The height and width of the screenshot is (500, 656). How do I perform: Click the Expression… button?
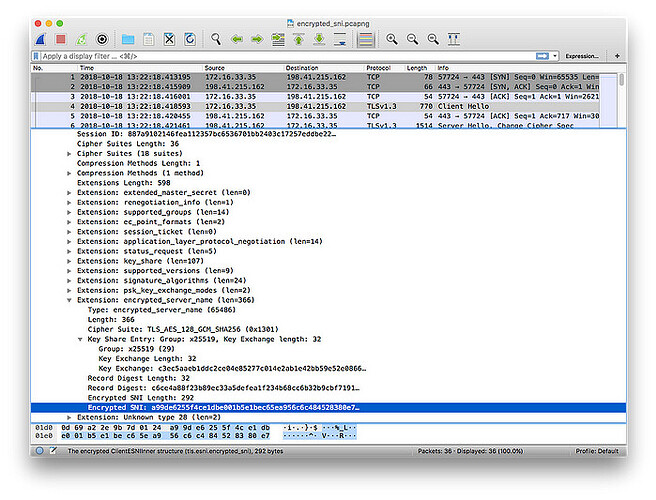tap(582, 56)
